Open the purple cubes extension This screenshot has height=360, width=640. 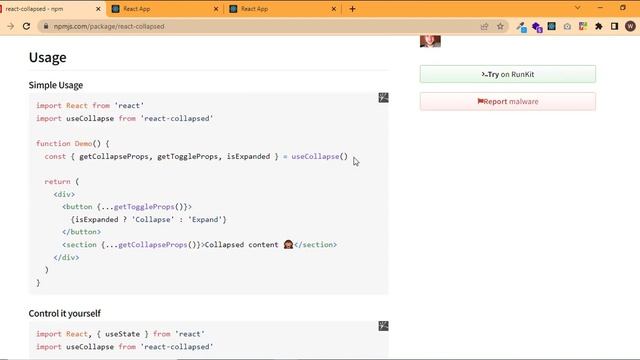tap(537, 27)
